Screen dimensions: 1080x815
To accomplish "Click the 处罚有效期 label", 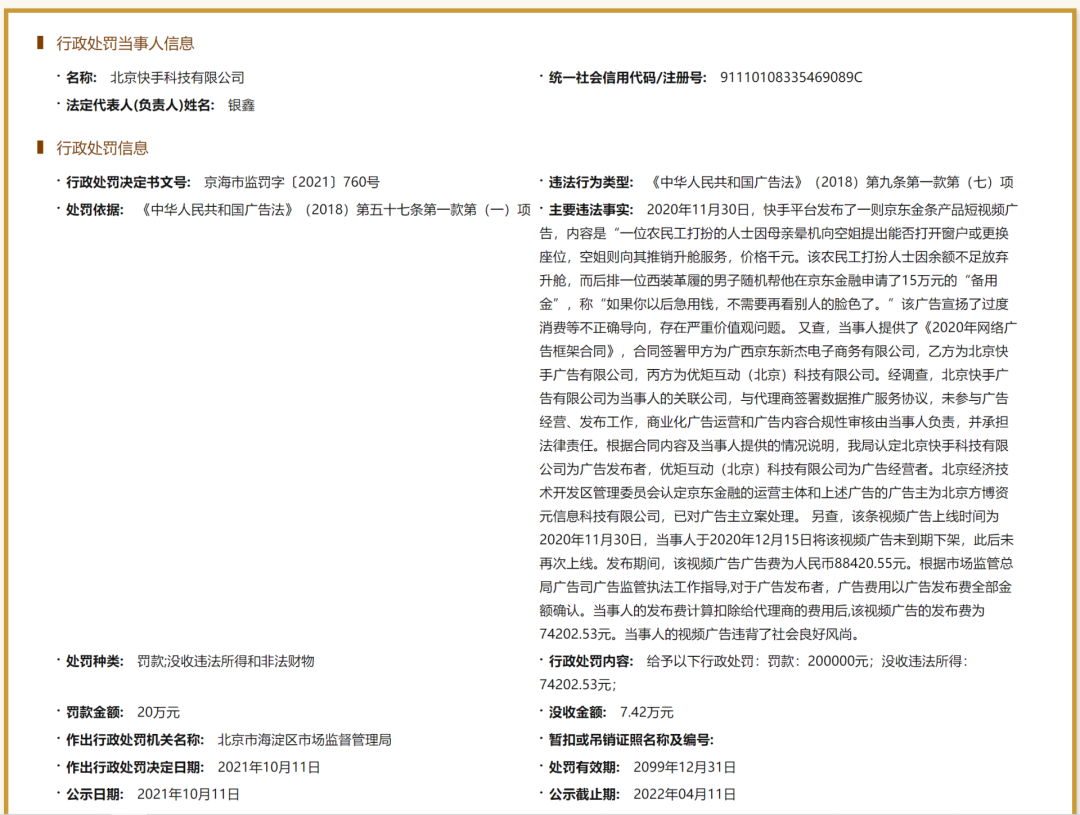I will (x=584, y=767).
